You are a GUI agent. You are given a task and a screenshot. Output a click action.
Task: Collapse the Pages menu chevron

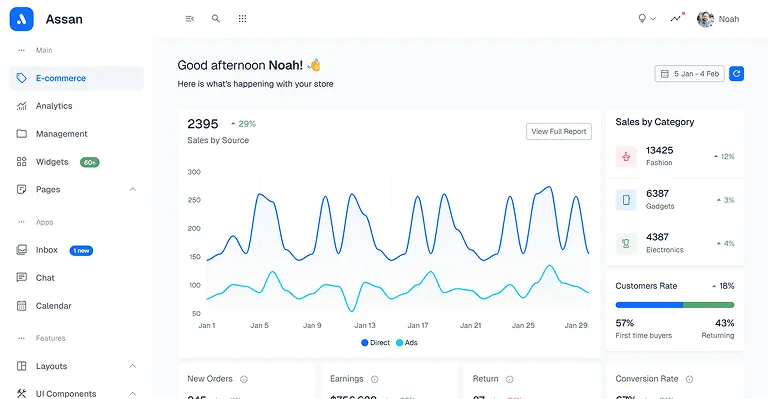(133, 189)
